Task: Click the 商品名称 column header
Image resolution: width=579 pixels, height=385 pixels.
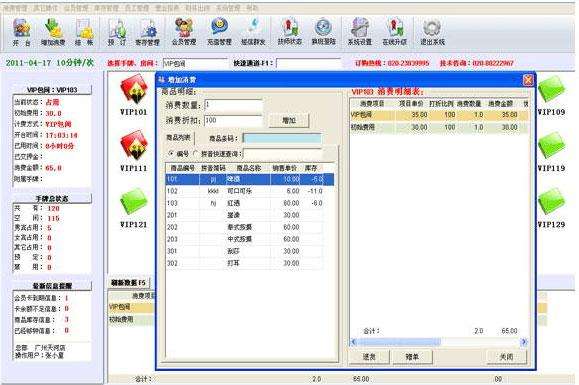Action: (249, 168)
